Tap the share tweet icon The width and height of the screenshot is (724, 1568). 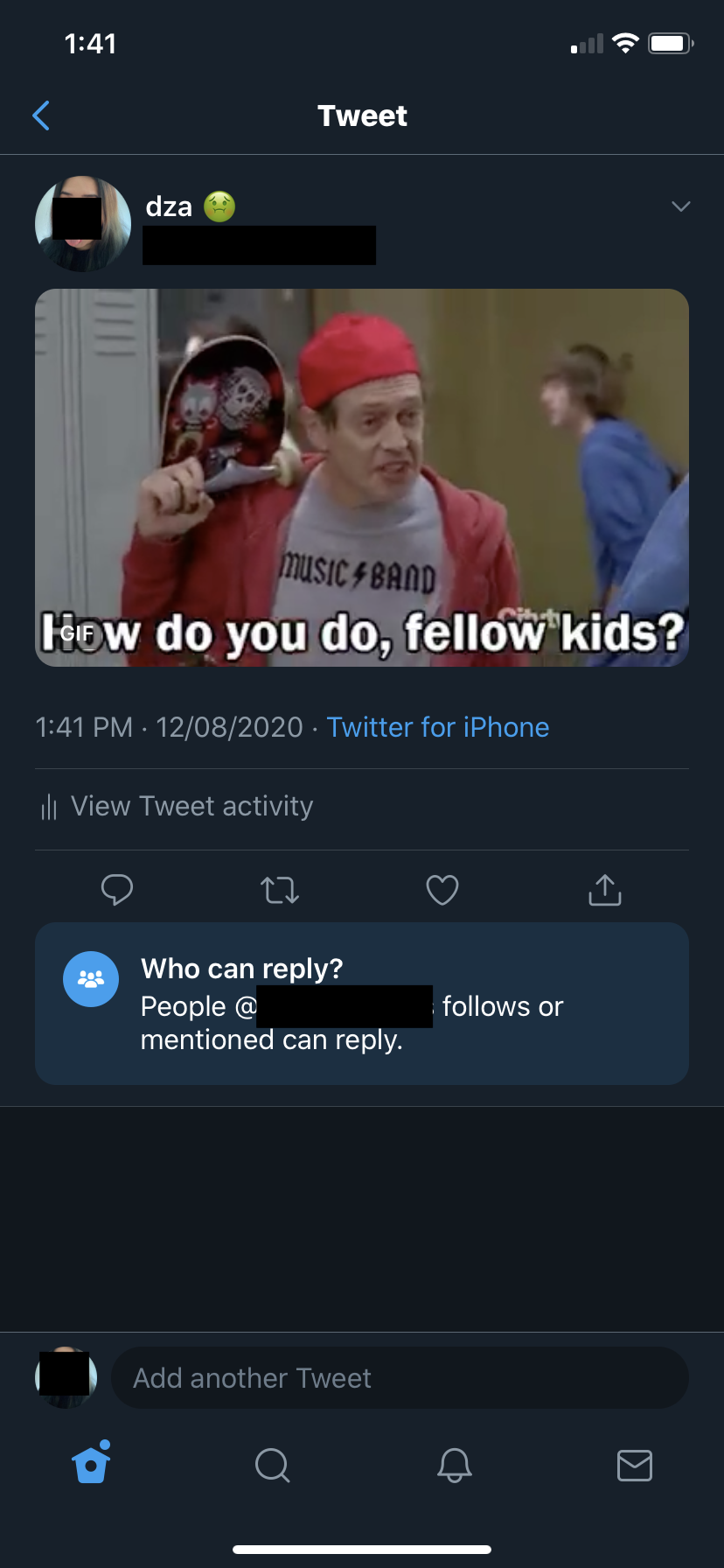click(x=605, y=890)
